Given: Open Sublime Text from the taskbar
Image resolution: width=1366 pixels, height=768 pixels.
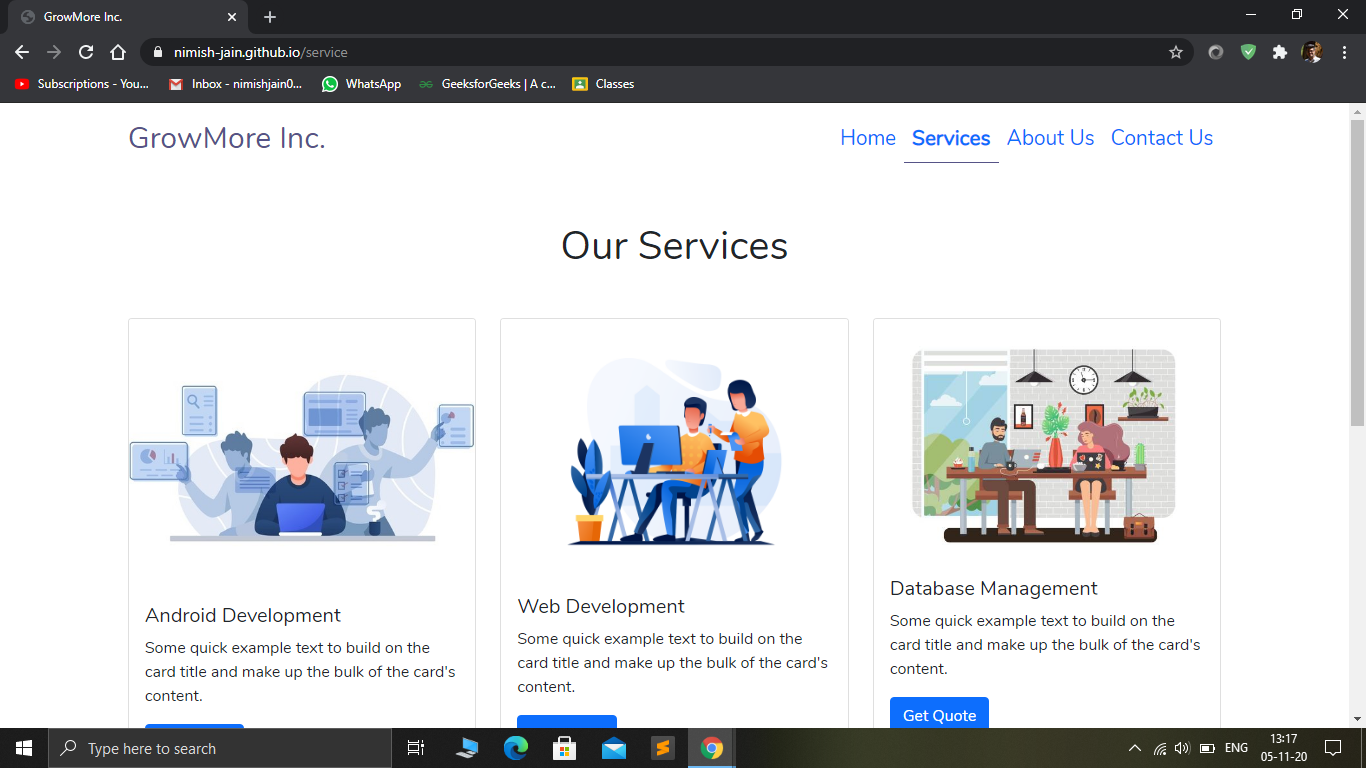Looking at the screenshot, I should pos(662,748).
